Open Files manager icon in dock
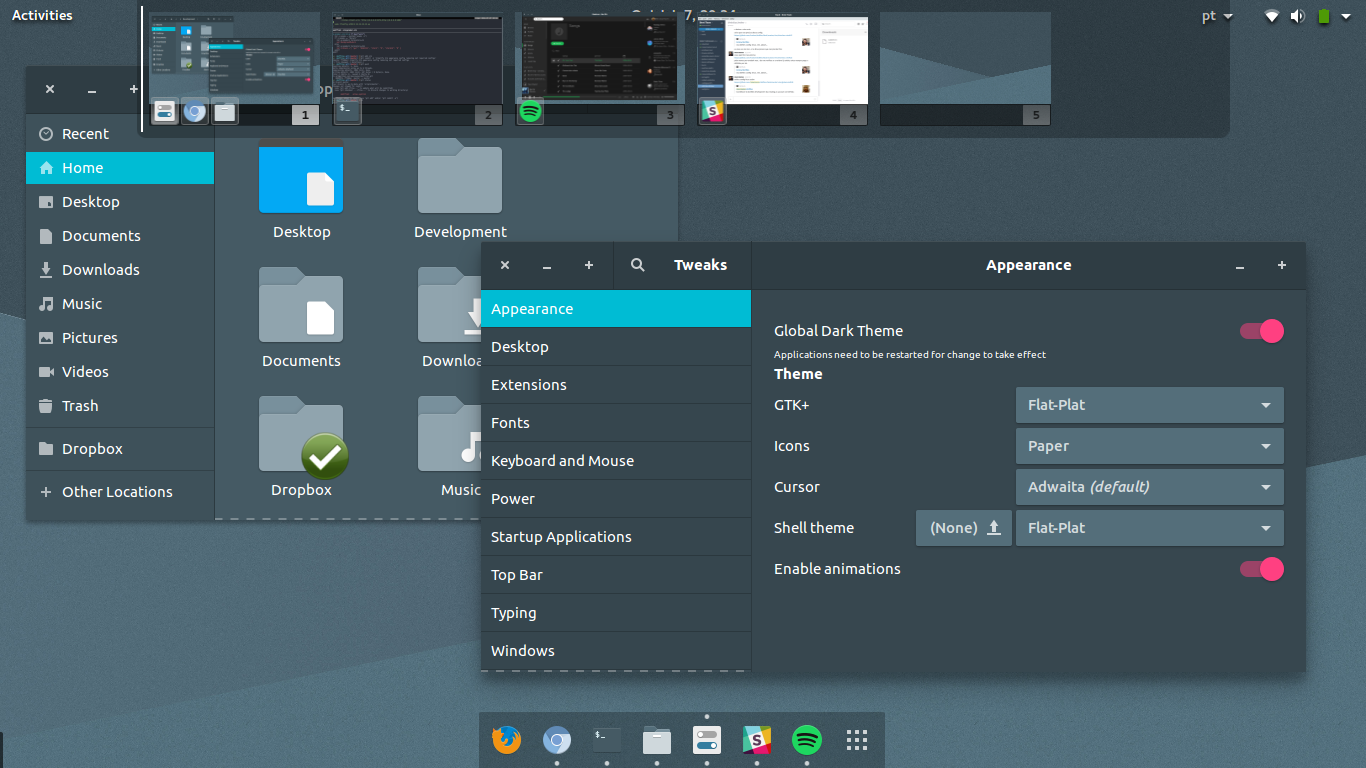Image resolution: width=1366 pixels, height=768 pixels. pyautogui.click(x=657, y=740)
